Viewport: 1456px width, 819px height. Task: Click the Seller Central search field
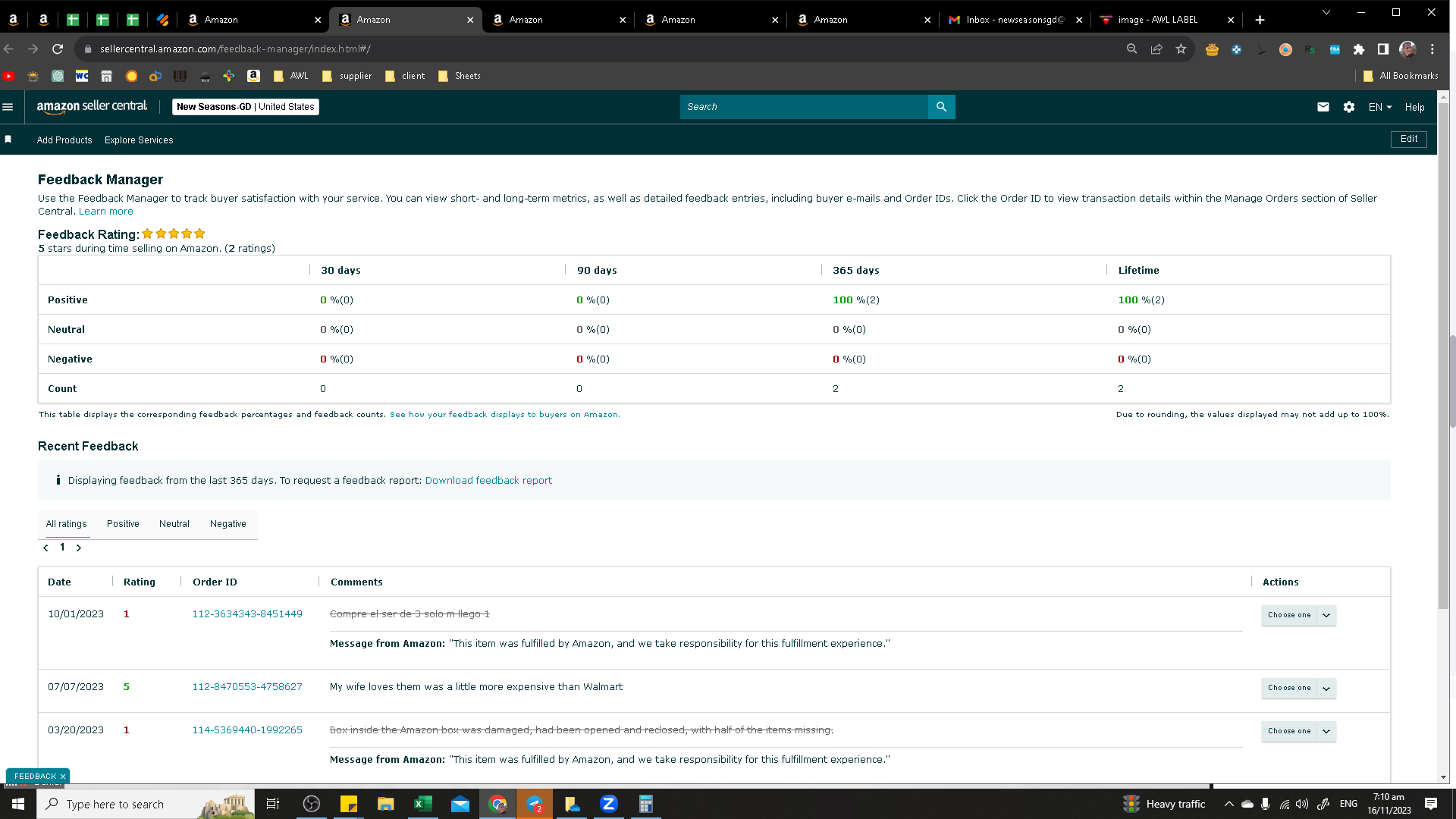click(x=804, y=107)
